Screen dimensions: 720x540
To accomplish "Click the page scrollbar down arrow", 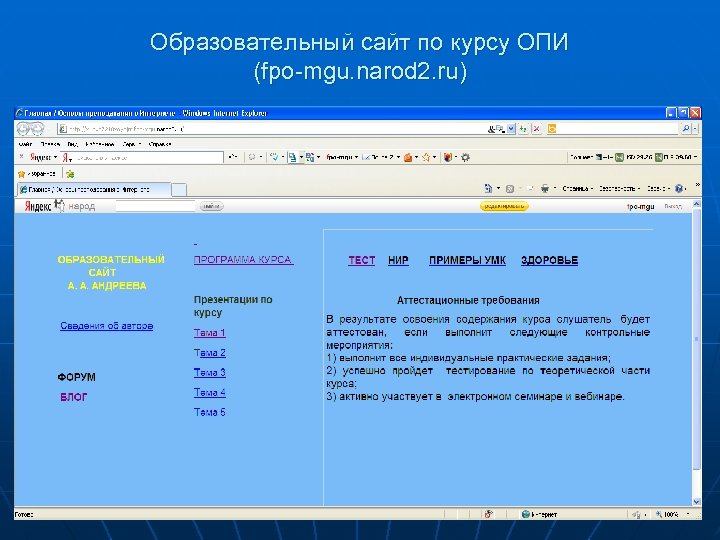I will (696, 502).
